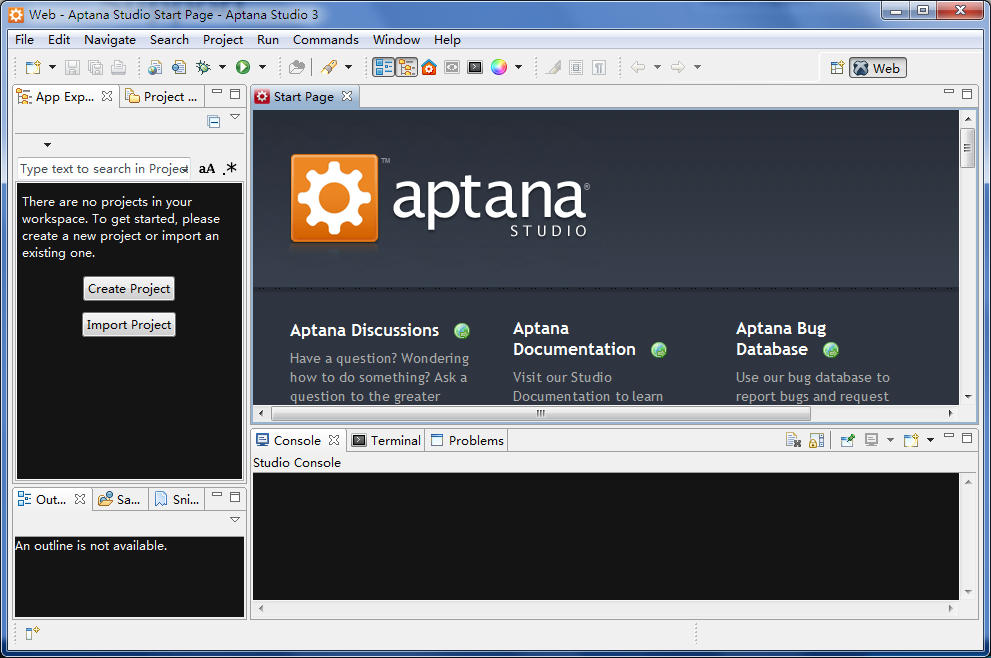Image resolution: width=991 pixels, height=658 pixels.
Task: Click the Pin Console icon
Action: pos(847,440)
